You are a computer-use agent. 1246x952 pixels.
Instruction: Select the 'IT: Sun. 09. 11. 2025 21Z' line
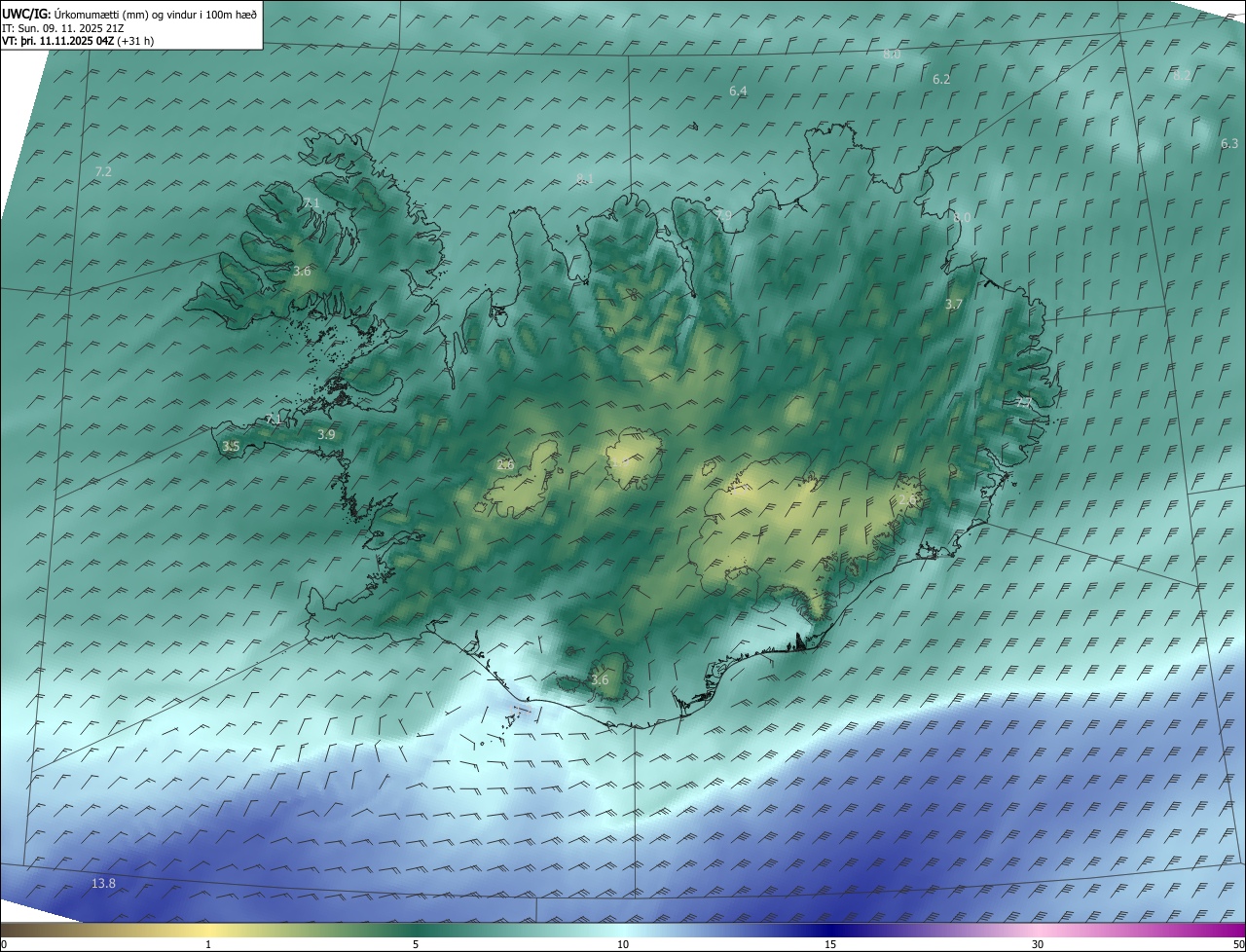pos(62,28)
